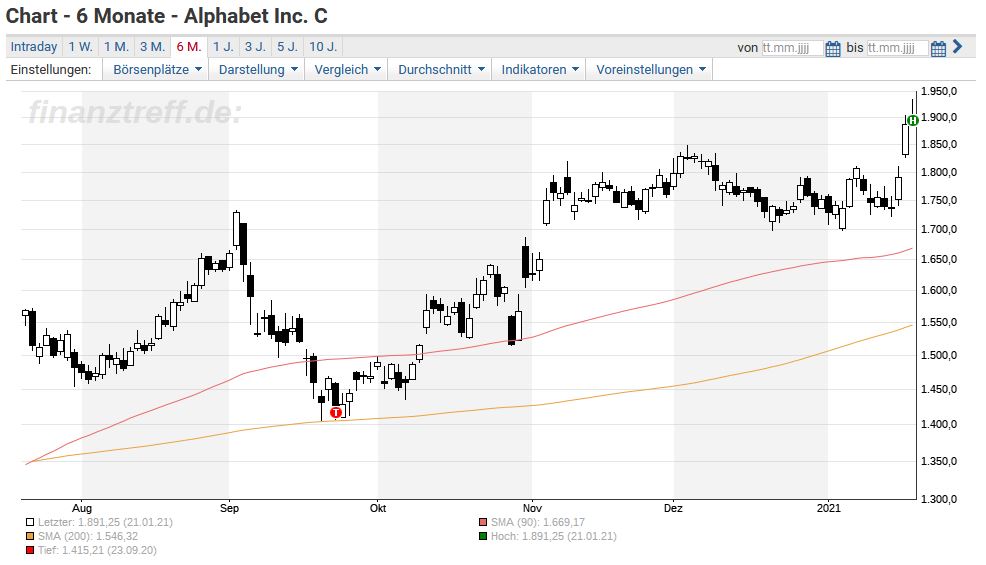Select the 1 W. timeframe tab
986x565 pixels.
[x=80, y=47]
